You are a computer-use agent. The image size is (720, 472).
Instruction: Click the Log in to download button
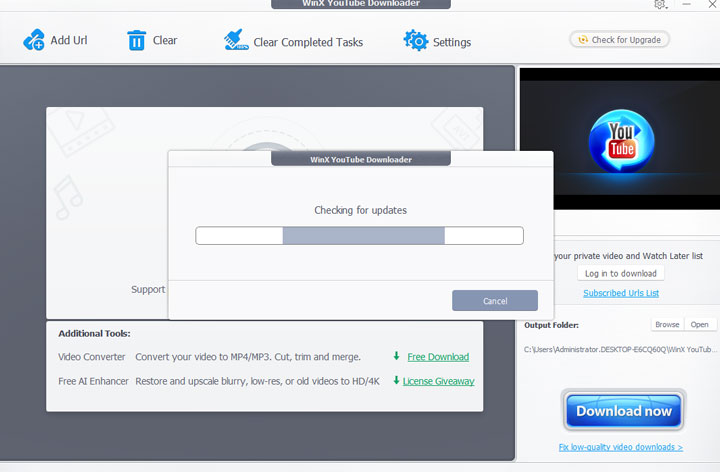pos(620,274)
